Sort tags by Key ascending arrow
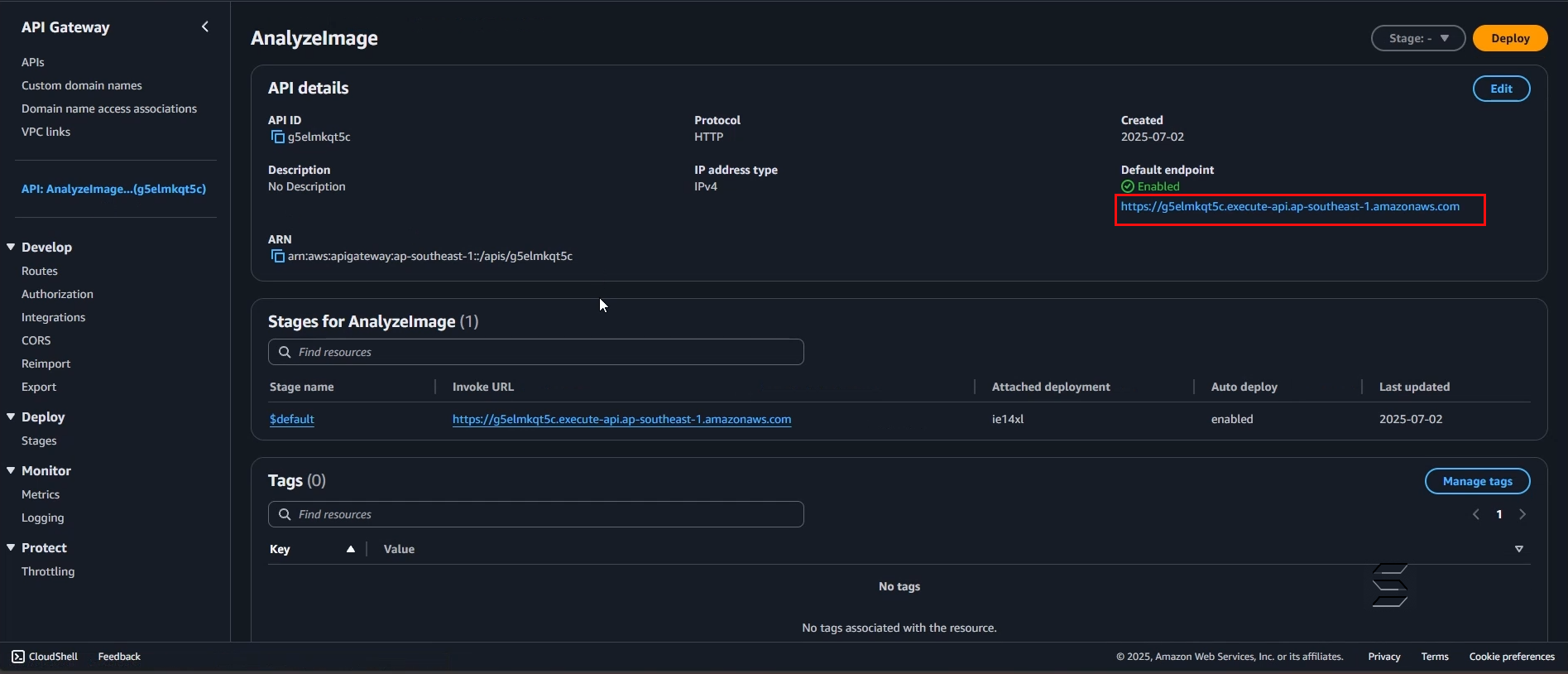 tap(351, 549)
